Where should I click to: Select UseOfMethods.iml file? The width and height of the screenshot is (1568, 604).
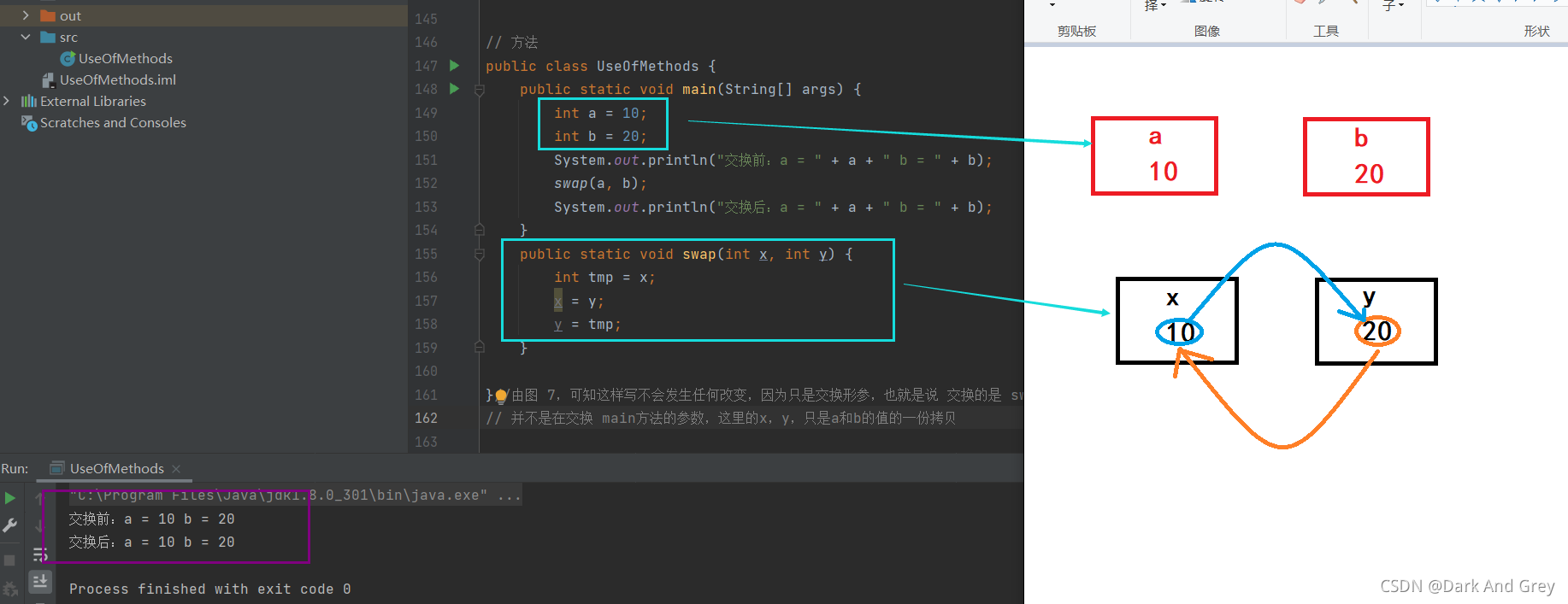pos(118,79)
